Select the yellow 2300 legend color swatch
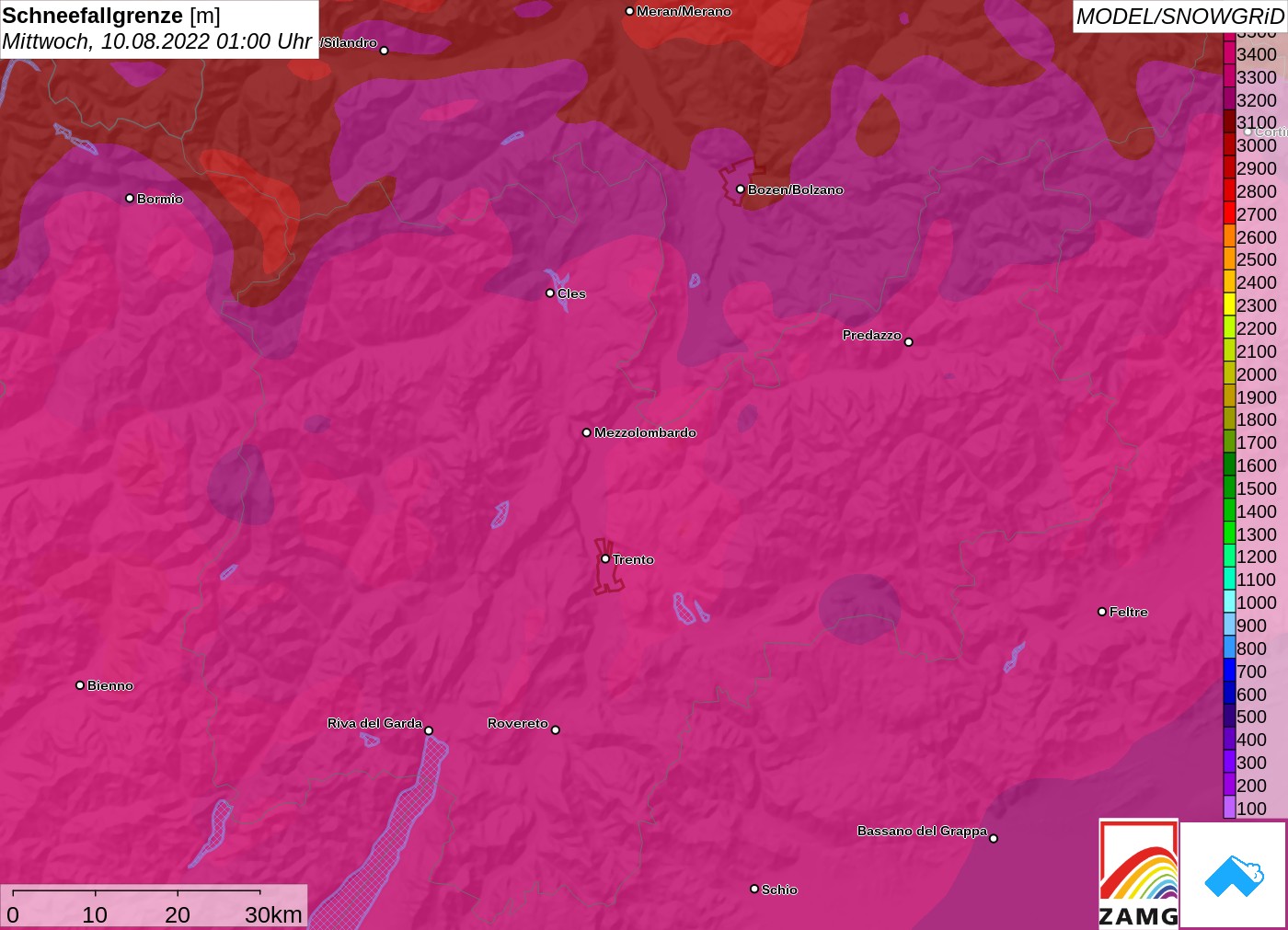1288x930 pixels. click(x=1229, y=304)
